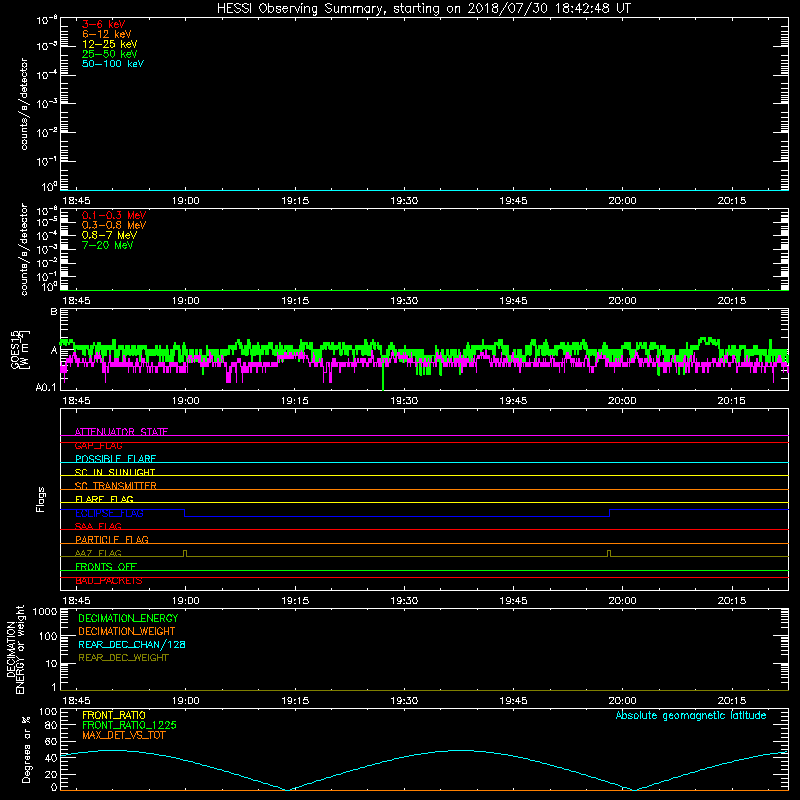Click the 0.8-7 MeV legend entry
The width and height of the screenshot is (800, 800).
point(109,235)
